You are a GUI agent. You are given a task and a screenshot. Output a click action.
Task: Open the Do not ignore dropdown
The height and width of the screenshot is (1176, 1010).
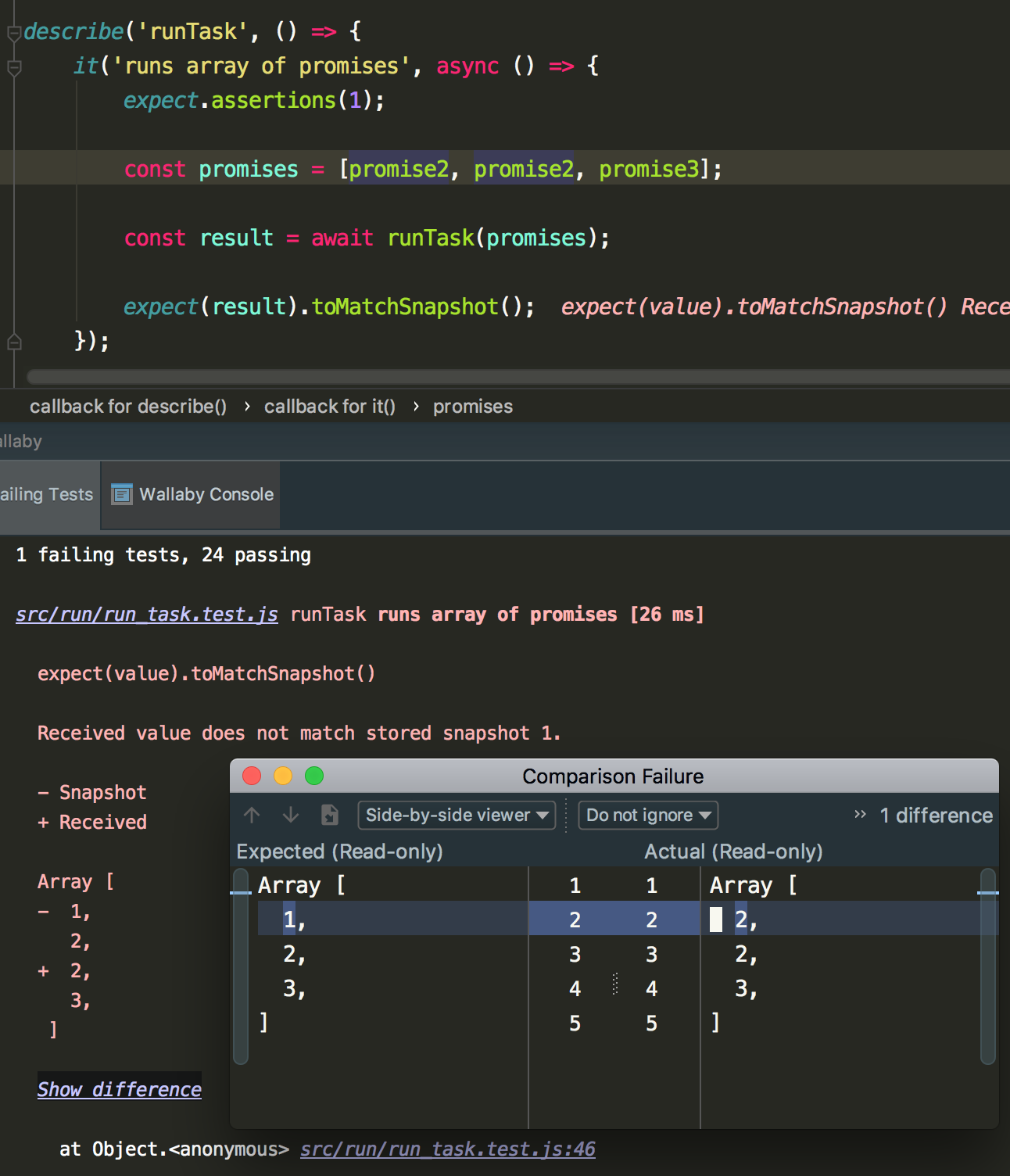[646, 815]
